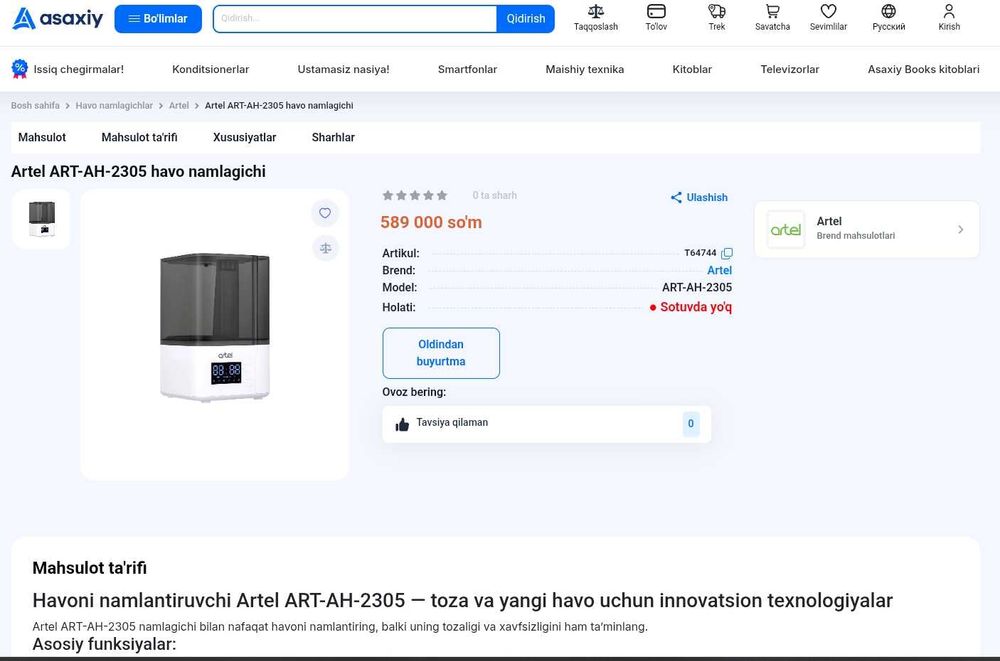Expand Artel Brend mahsulotlari chevron
Image resolution: width=1000 pixels, height=661 pixels.
pos(960,230)
